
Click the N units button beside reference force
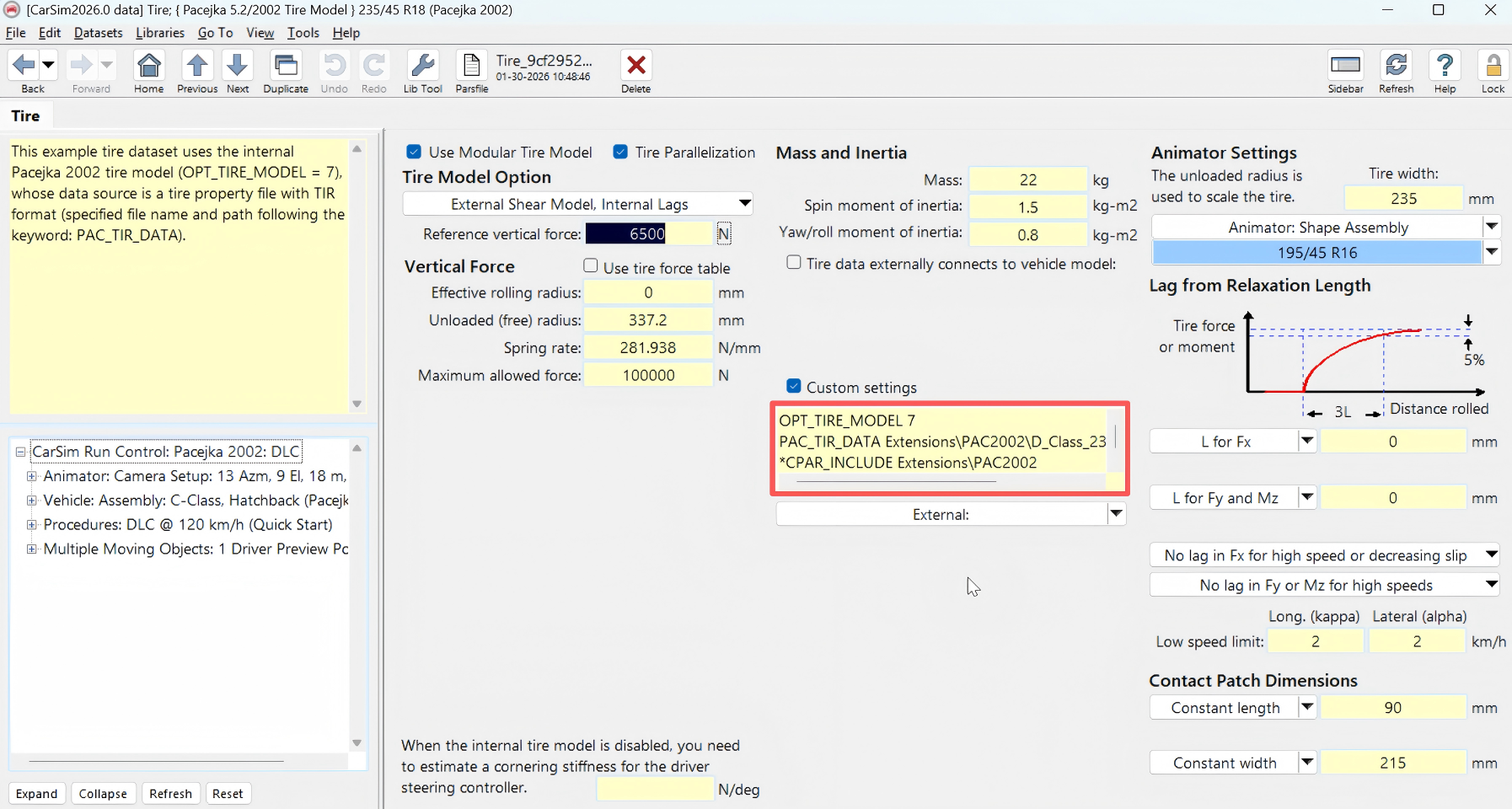point(724,233)
